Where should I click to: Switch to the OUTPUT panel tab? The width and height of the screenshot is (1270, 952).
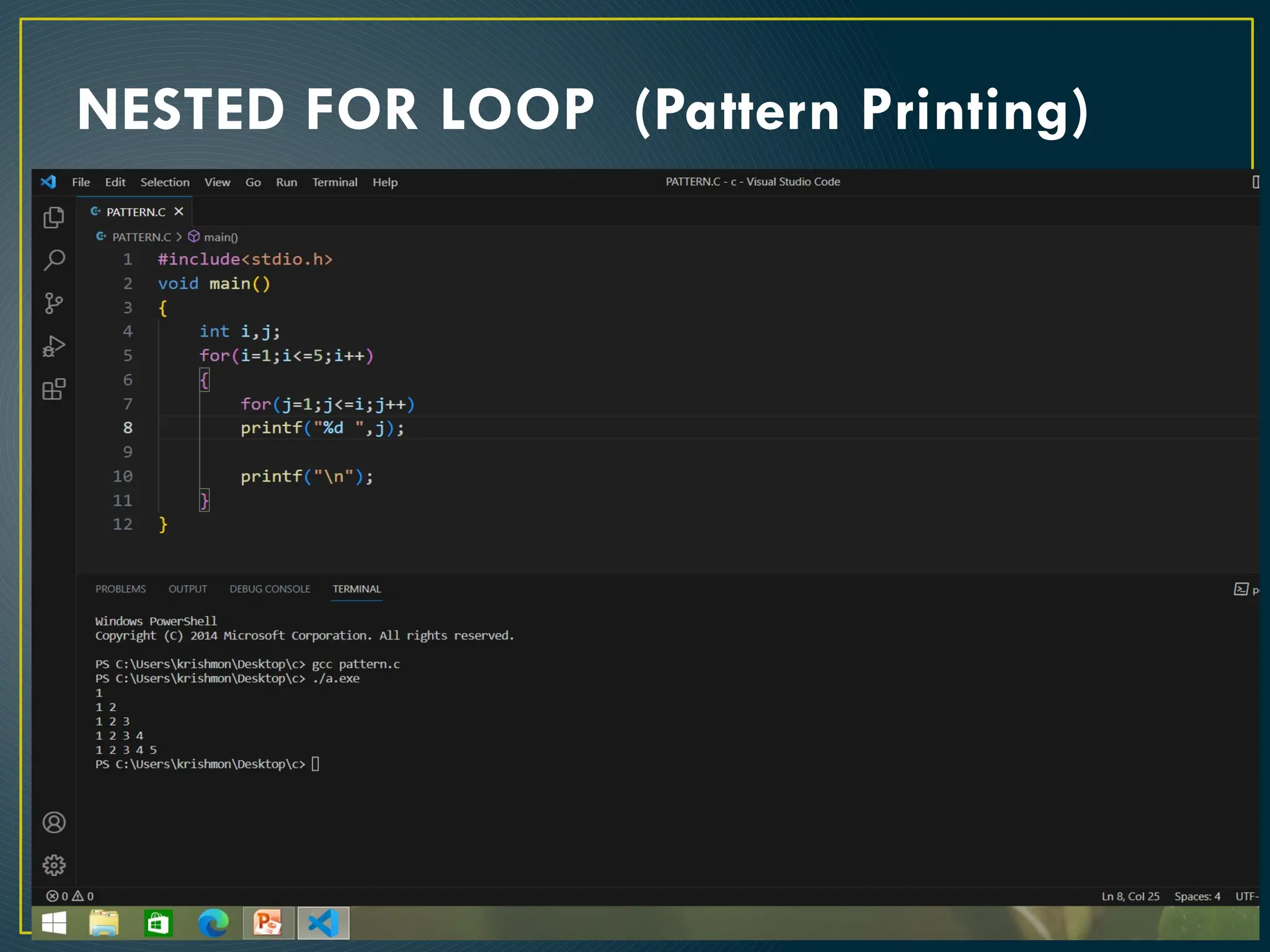point(187,589)
